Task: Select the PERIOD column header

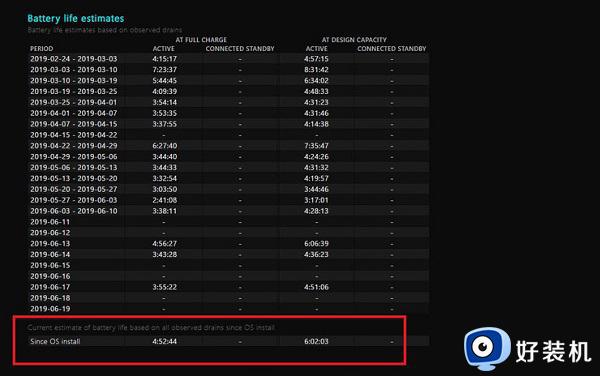Action: (42, 49)
